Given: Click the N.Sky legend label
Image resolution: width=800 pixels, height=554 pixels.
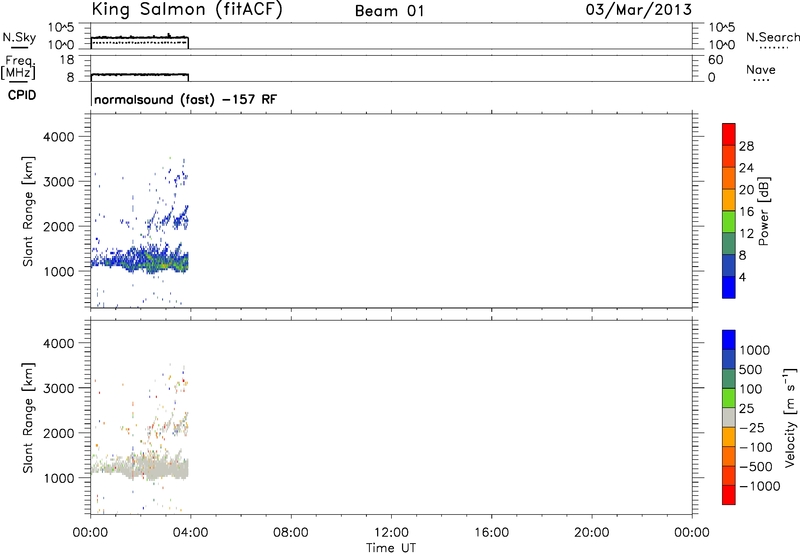Looking at the screenshot, I should point(19,37).
